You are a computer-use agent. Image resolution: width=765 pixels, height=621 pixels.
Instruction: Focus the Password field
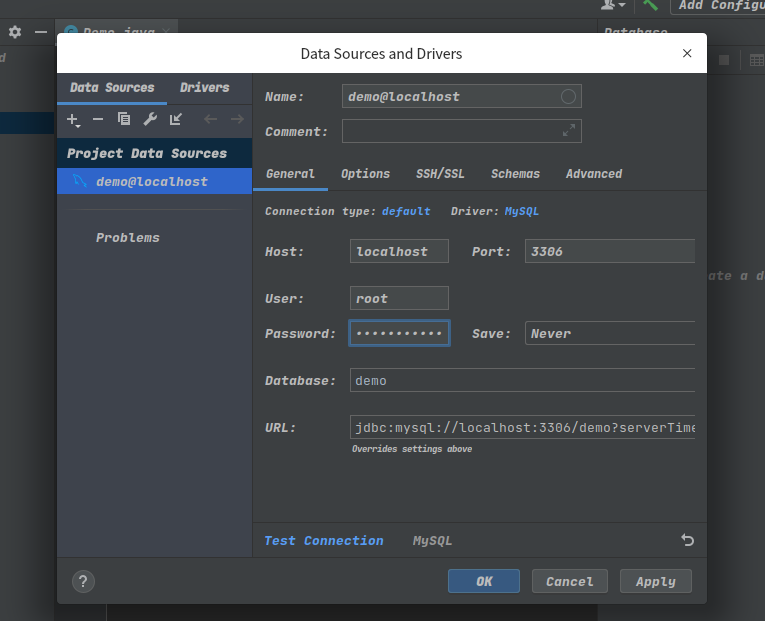399,333
